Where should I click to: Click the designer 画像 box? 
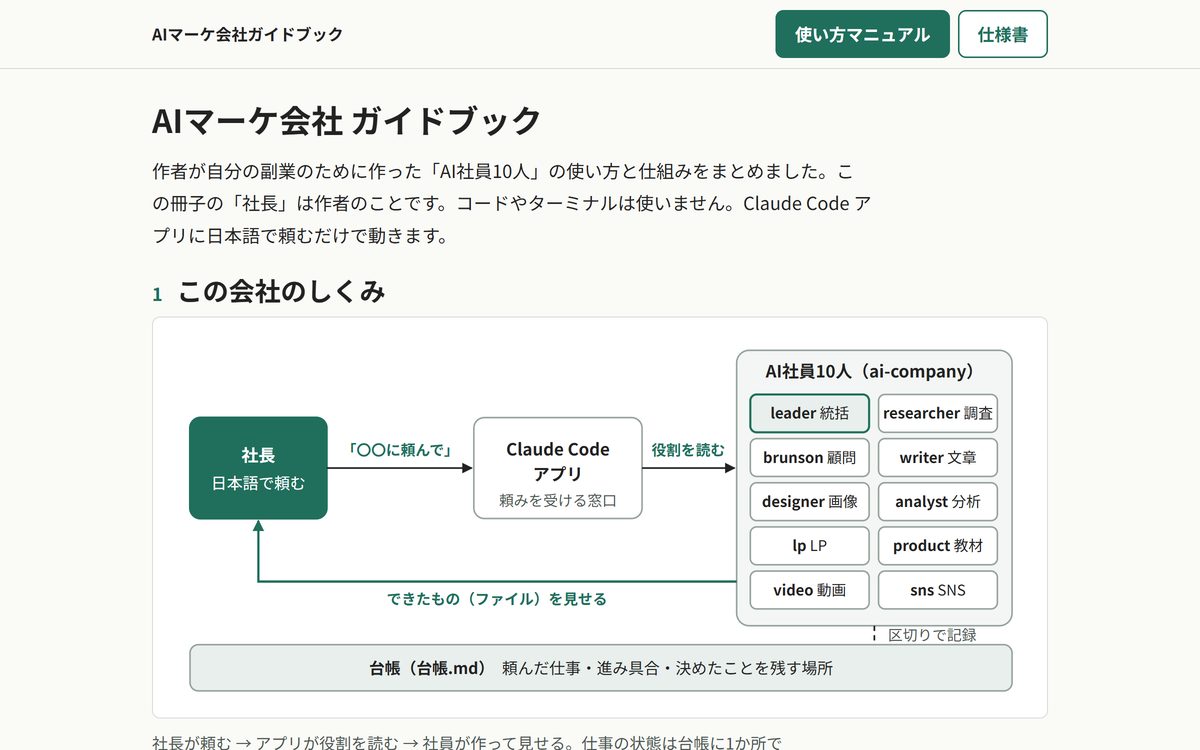[x=809, y=501]
